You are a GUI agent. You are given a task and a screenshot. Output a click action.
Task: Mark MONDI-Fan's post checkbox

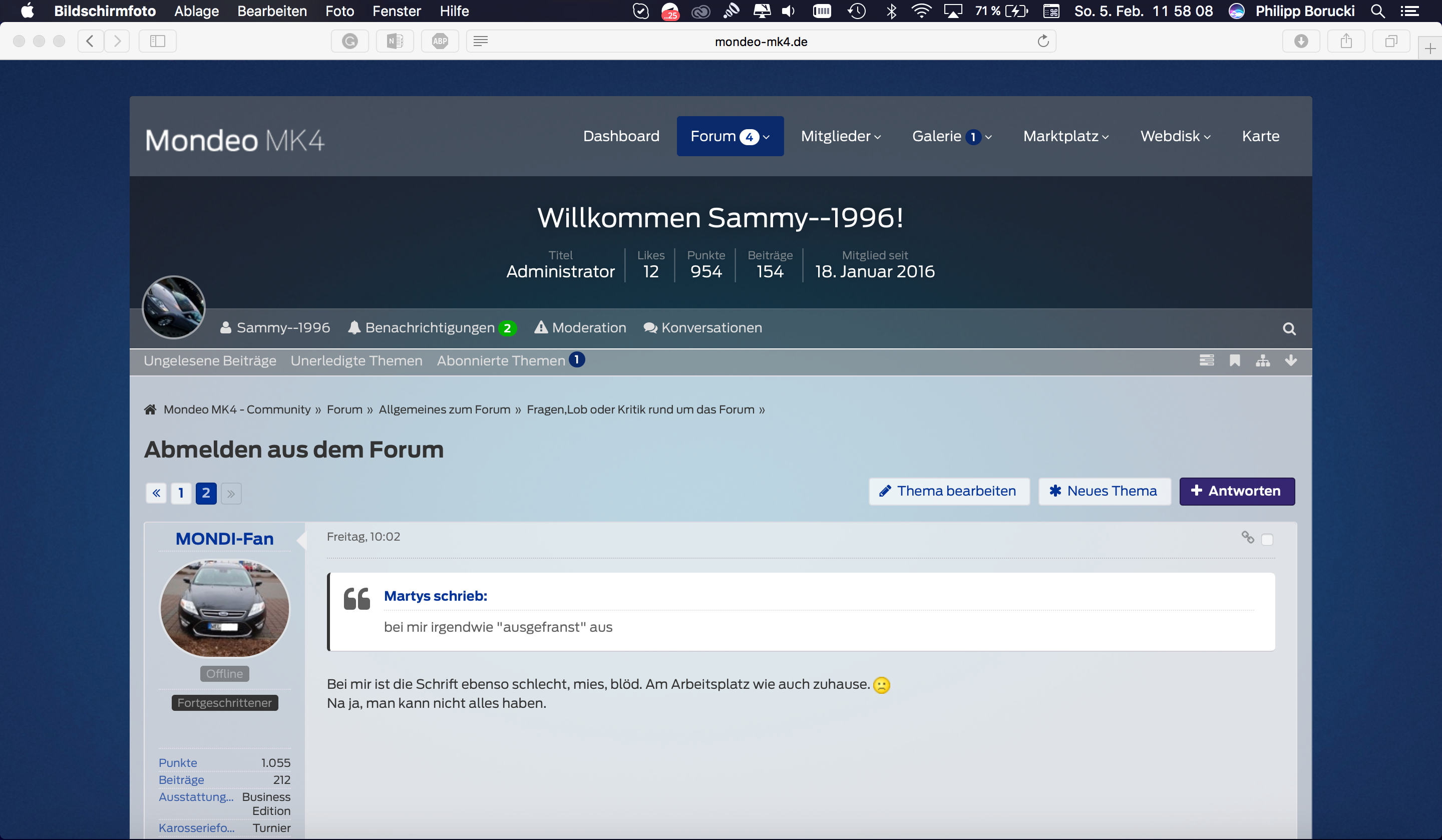pyautogui.click(x=1267, y=540)
